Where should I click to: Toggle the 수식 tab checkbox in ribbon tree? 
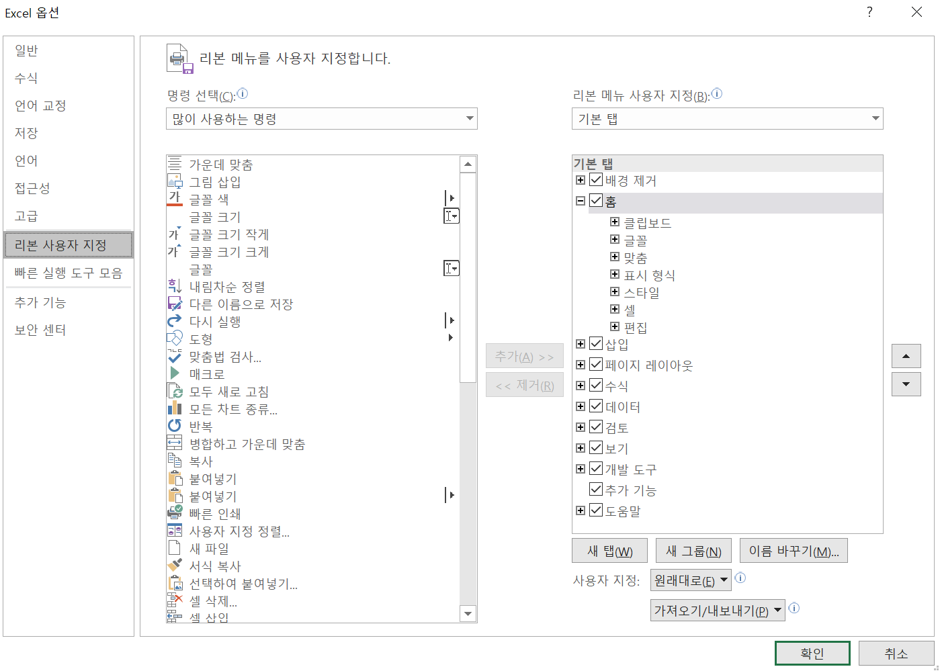596,386
